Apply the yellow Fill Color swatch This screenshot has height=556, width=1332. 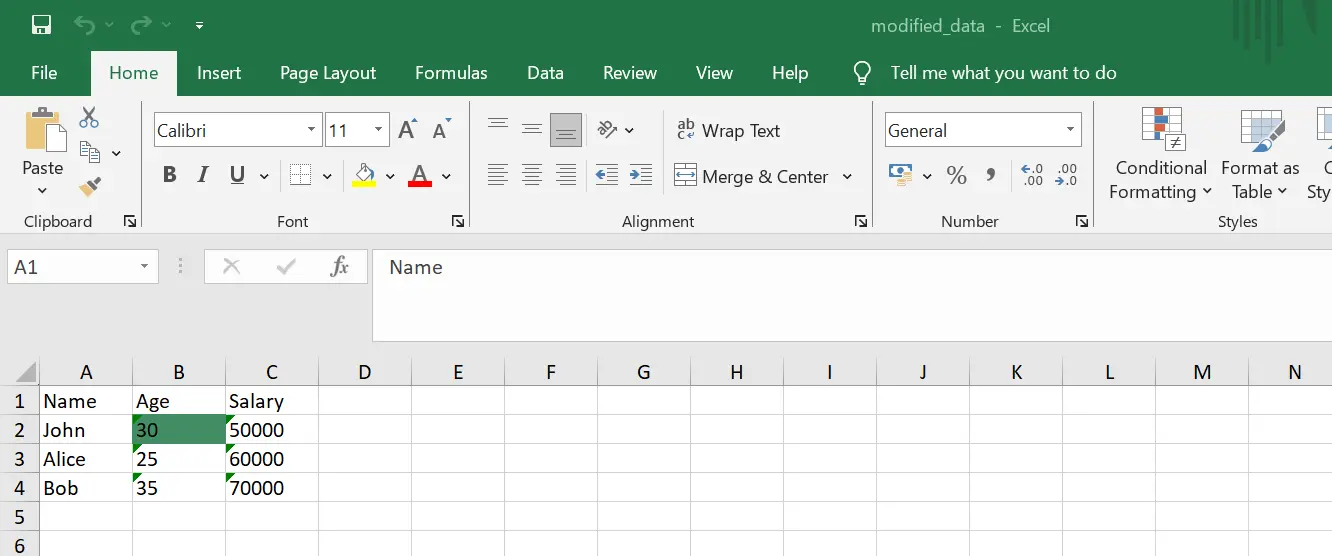(x=364, y=176)
